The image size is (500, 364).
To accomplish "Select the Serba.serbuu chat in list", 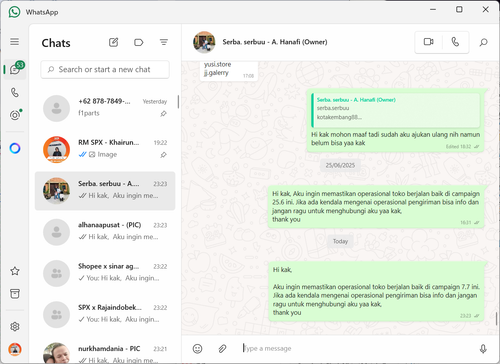I will point(105,191).
